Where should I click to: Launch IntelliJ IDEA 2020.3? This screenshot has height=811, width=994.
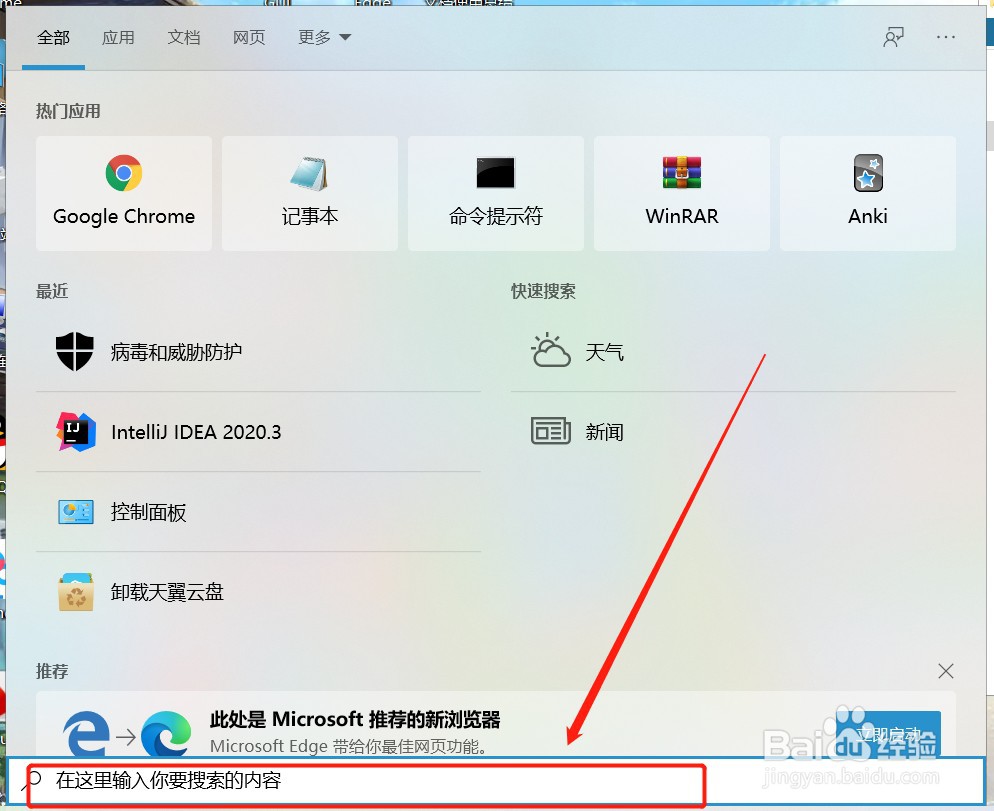(x=196, y=432)
